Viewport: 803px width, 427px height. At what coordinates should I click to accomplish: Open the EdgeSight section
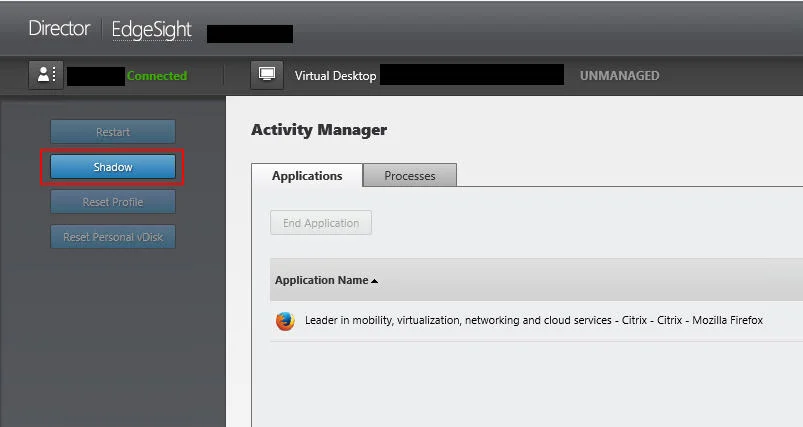coord(152,30)
